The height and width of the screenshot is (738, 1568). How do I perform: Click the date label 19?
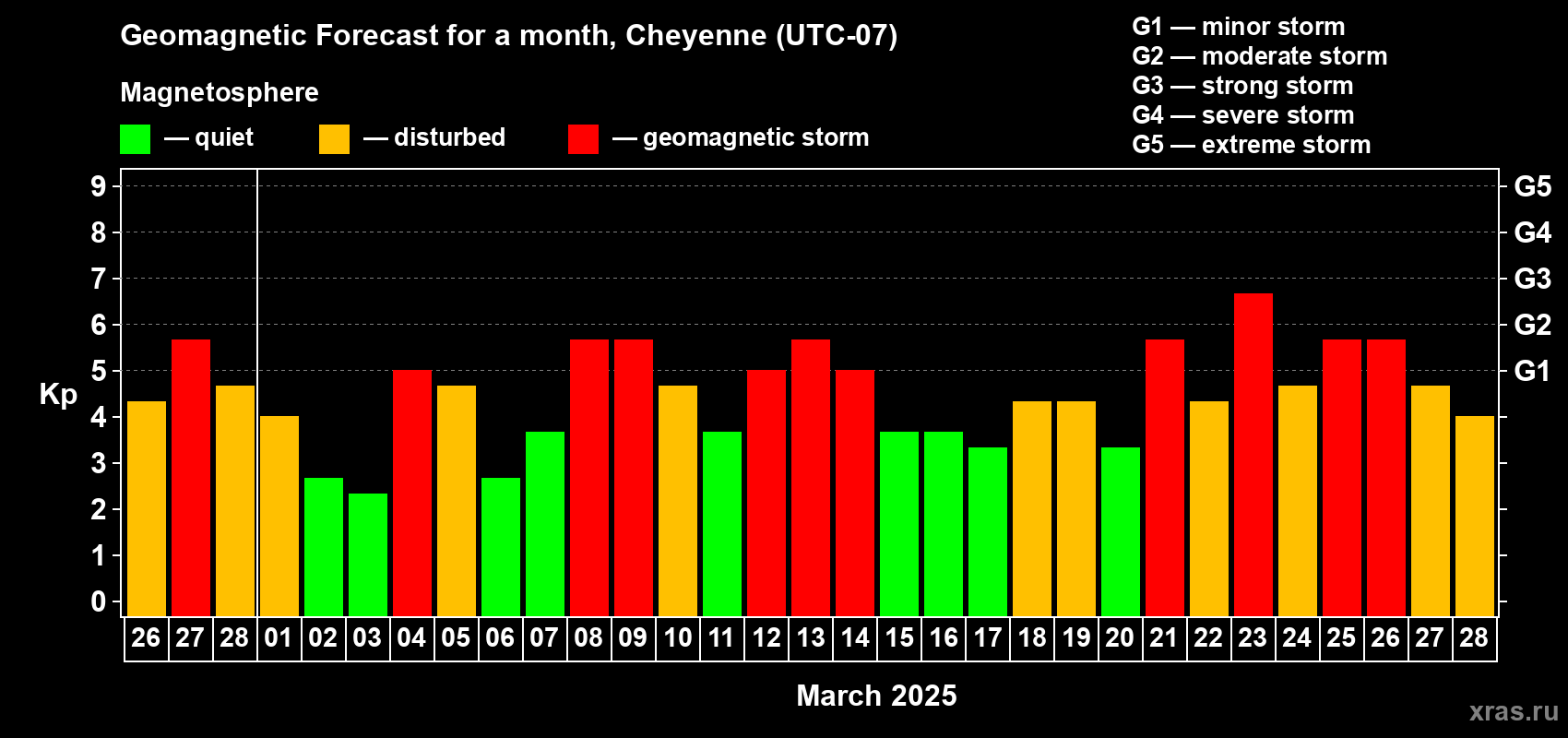point(1076,638)
